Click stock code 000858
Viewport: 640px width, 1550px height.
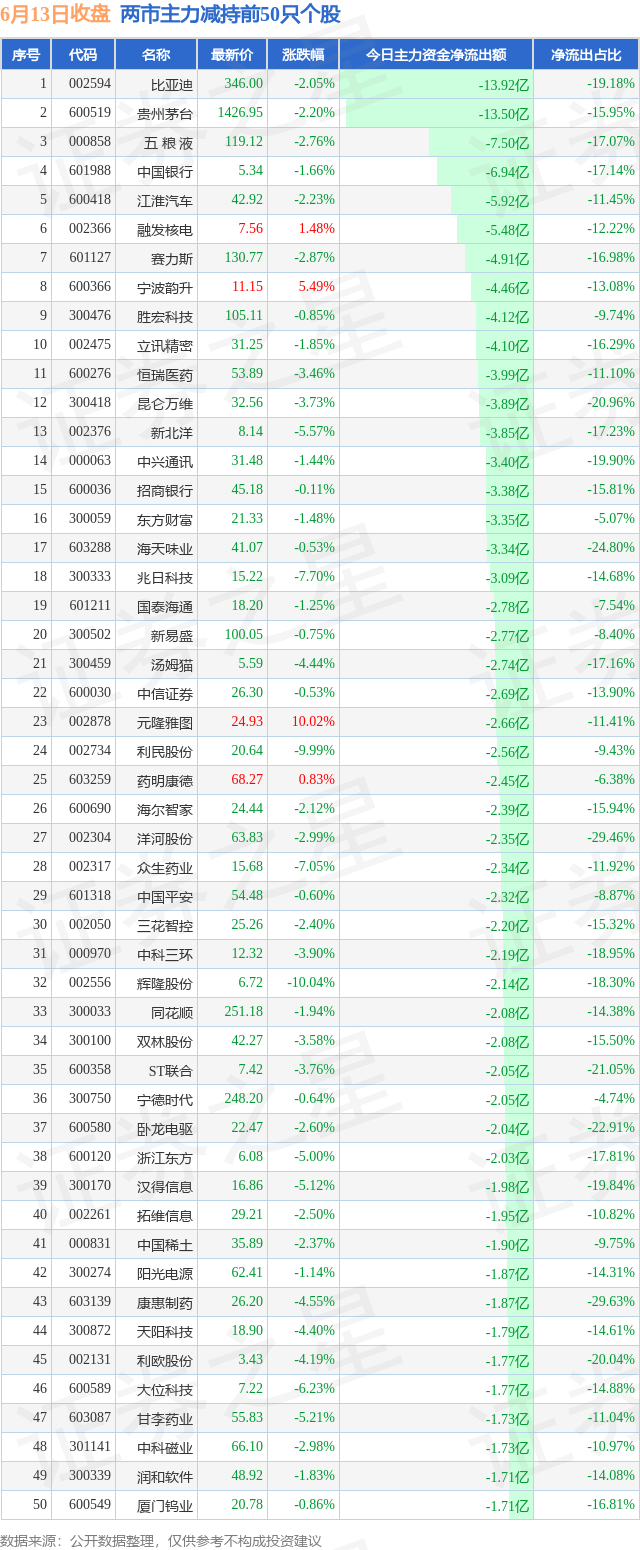pyautogui.click(x=90, y=142)
